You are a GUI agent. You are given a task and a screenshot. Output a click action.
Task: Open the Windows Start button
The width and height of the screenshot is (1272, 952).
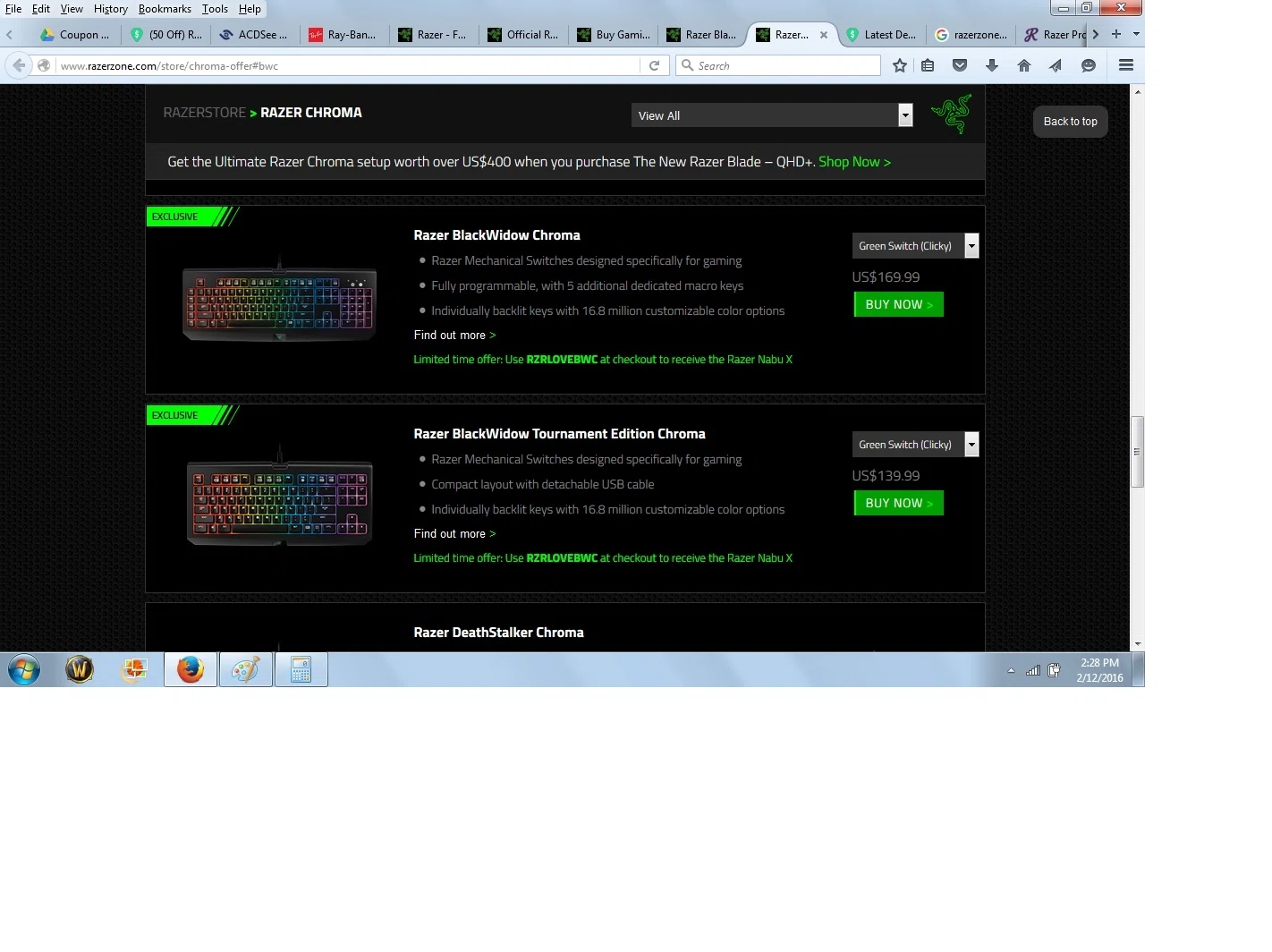pyautogui.click(x=24, y=669)
